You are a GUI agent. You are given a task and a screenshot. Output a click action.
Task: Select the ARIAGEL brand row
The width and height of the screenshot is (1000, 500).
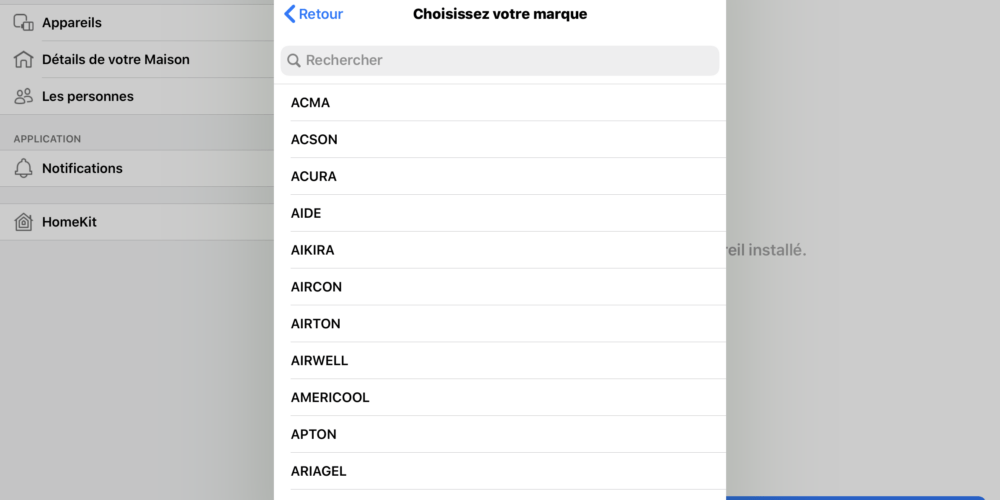pyautogui.click(x=500, y=471)
